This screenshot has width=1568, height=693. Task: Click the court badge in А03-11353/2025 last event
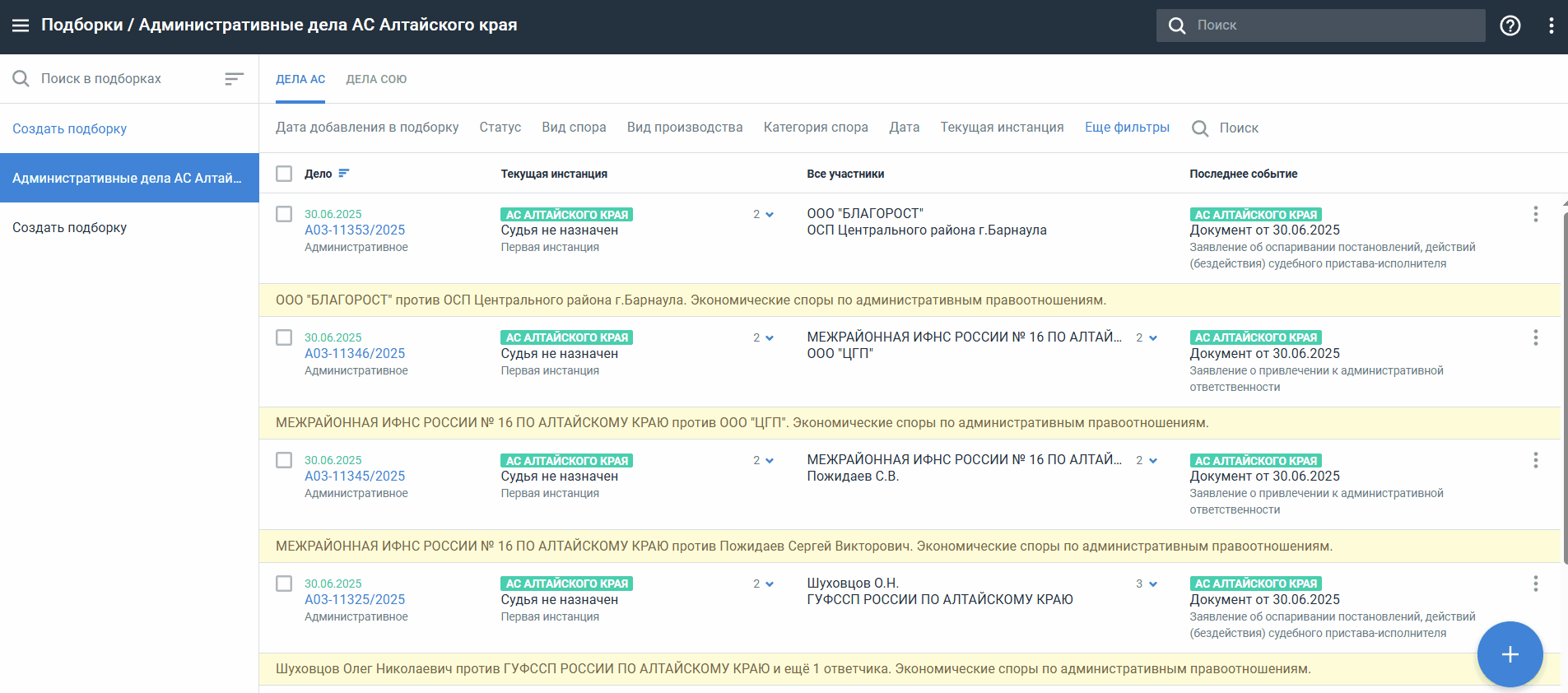point(1255,214)
